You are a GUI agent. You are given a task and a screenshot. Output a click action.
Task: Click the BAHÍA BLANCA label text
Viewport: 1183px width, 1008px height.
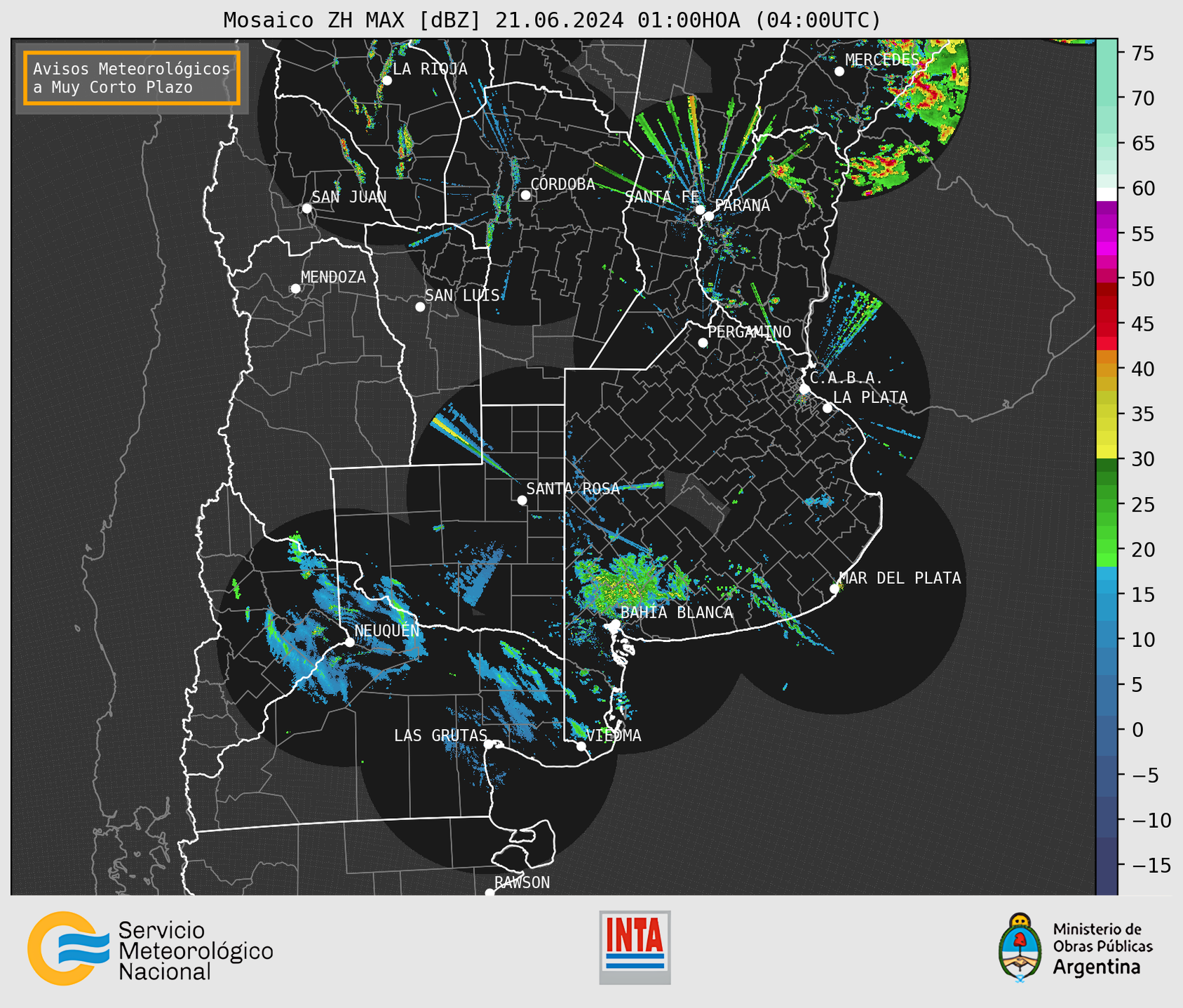coord(677,613)
